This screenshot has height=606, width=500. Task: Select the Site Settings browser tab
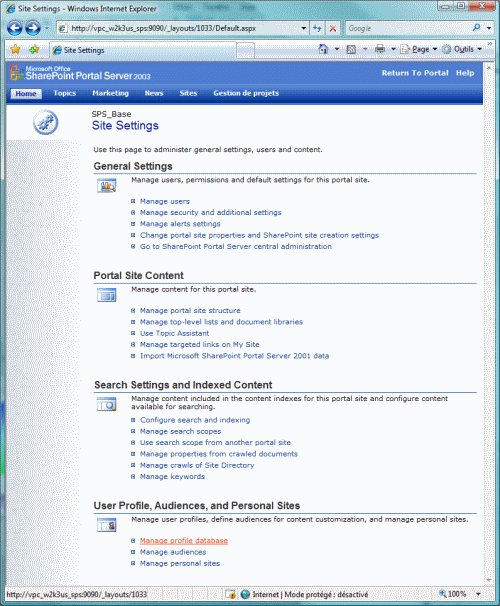pyautogui.click(x=143, y=50)
